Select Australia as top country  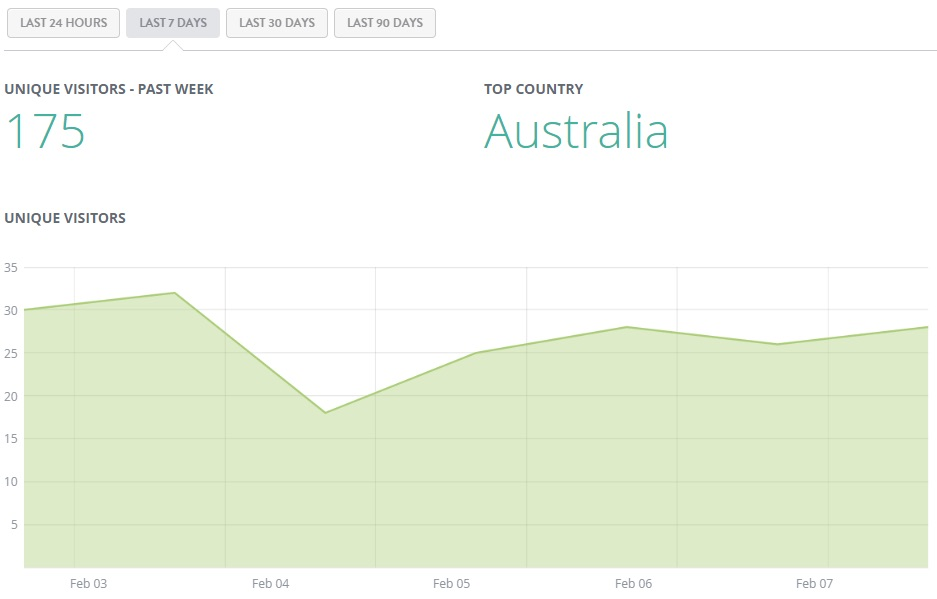coord(577,131)
